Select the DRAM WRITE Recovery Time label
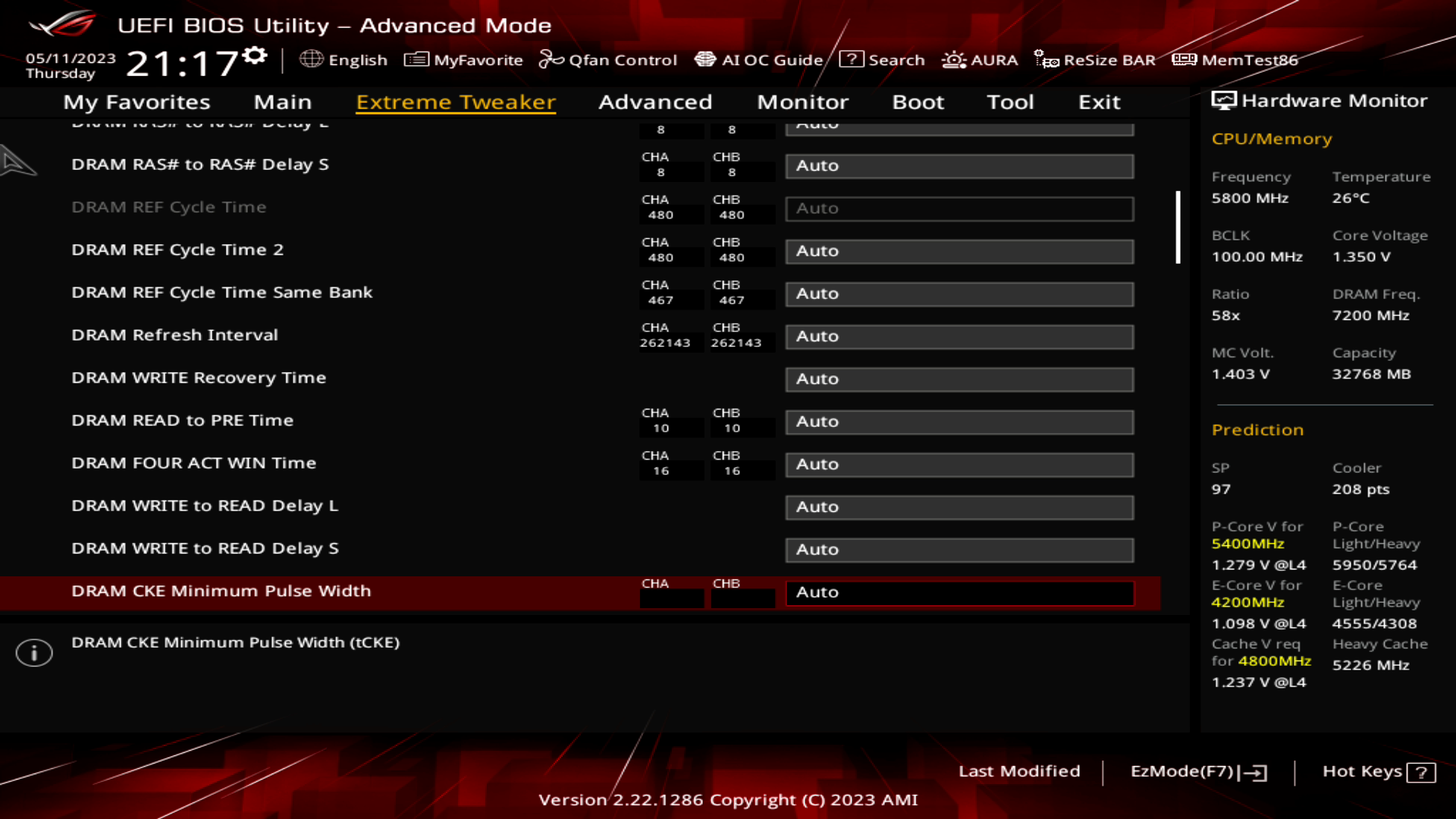The image size is (1456, 819). point(199,378)
